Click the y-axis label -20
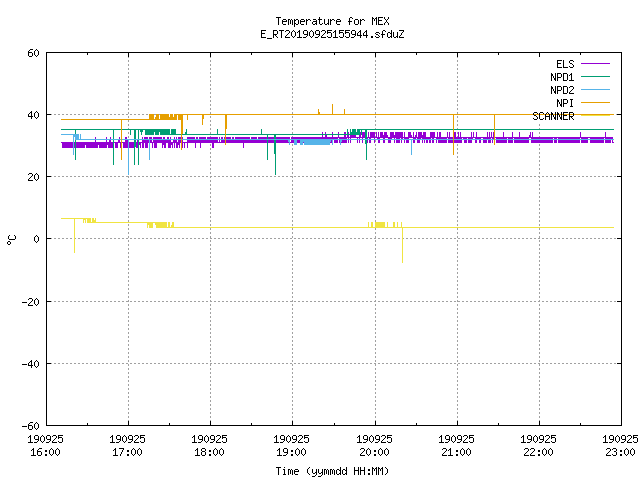The width and height of the screenshot is (640, 480). pyautogui.click(x=31, y=302)
